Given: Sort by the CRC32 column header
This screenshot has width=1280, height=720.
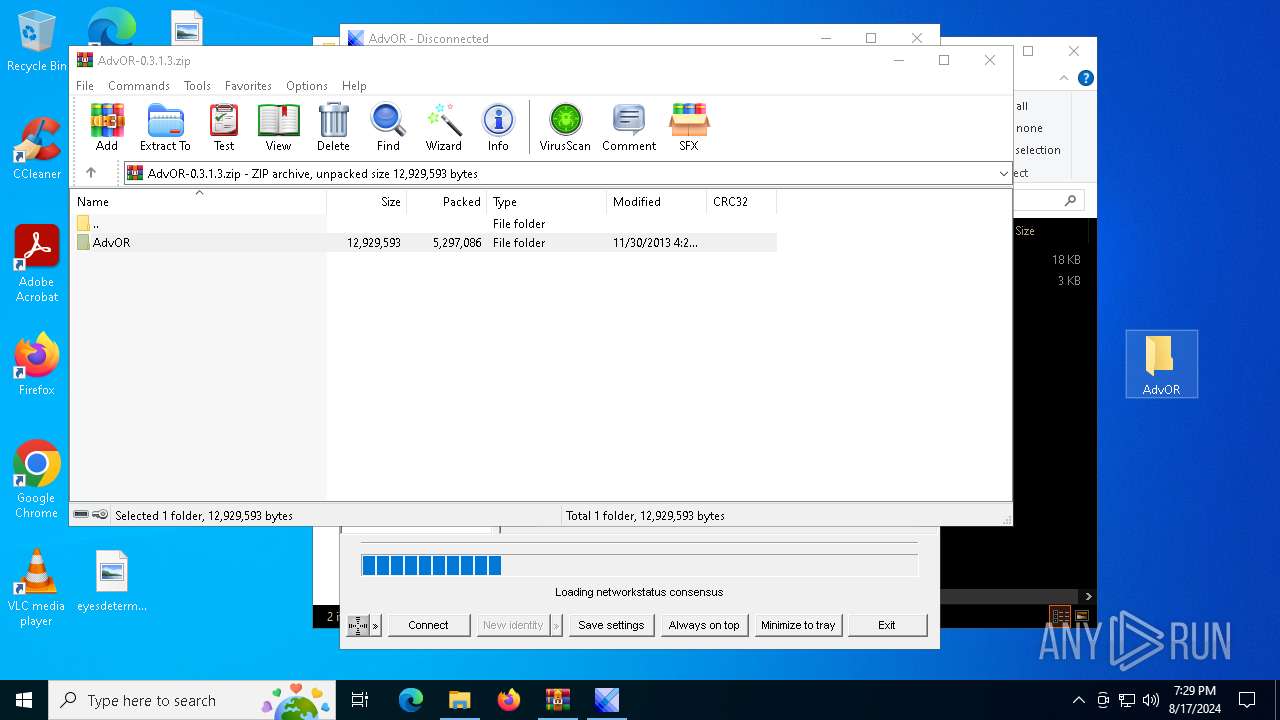Looking at the screenshot, I should (741, 201).
